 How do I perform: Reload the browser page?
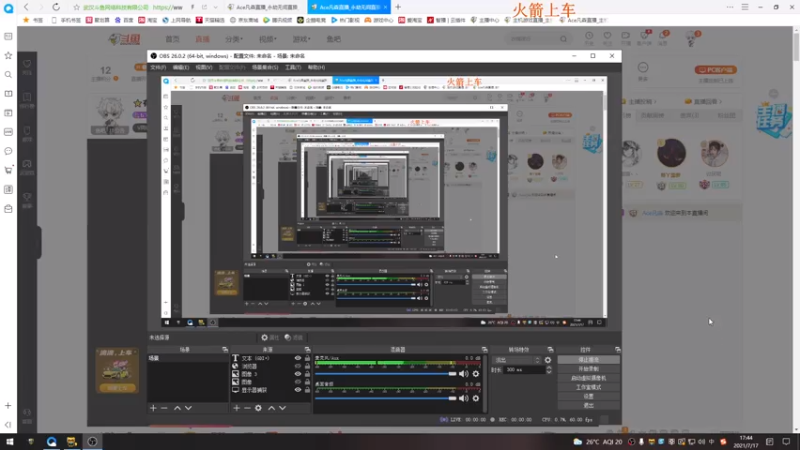(56, 7)
